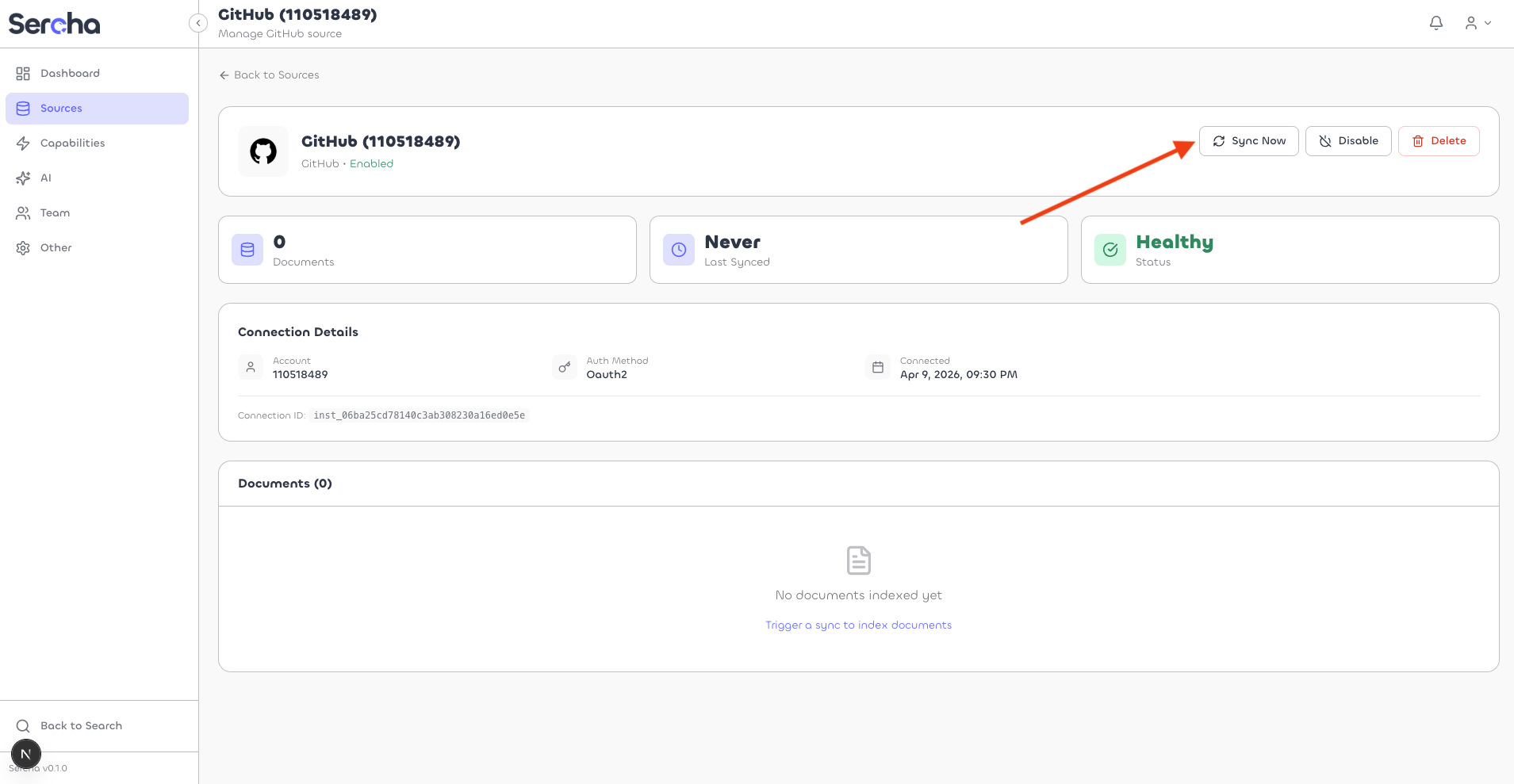Click the GitHub logo icon
Image resolution: width=1514 pixels, height=784 pixels.
[x=263, y=151]
